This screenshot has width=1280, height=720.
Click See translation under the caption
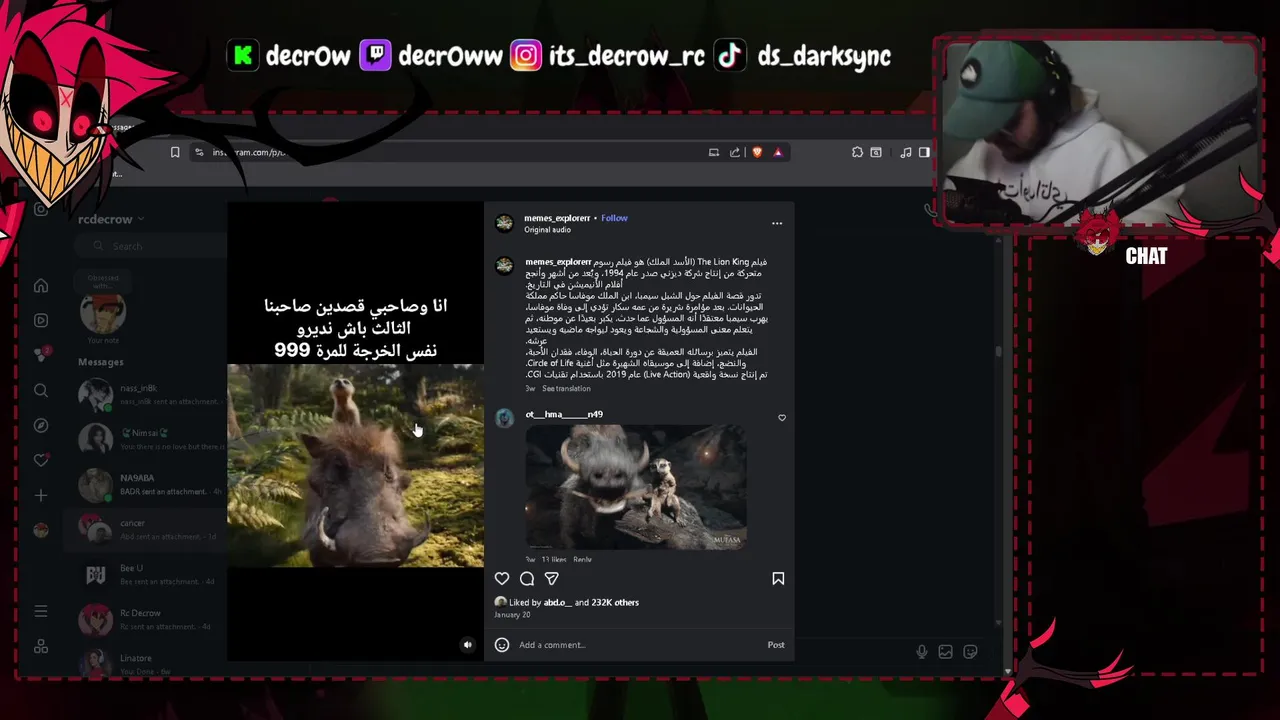click(566, 388)
